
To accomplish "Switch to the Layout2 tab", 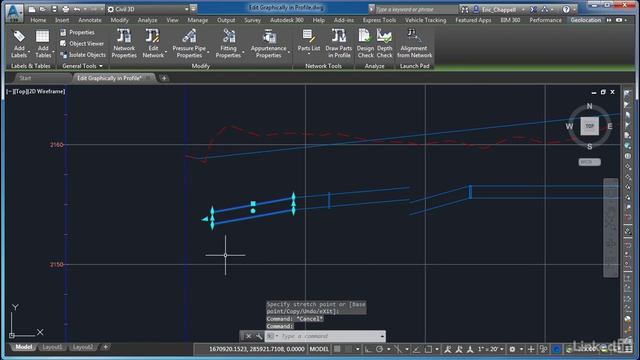I will 82,347.
